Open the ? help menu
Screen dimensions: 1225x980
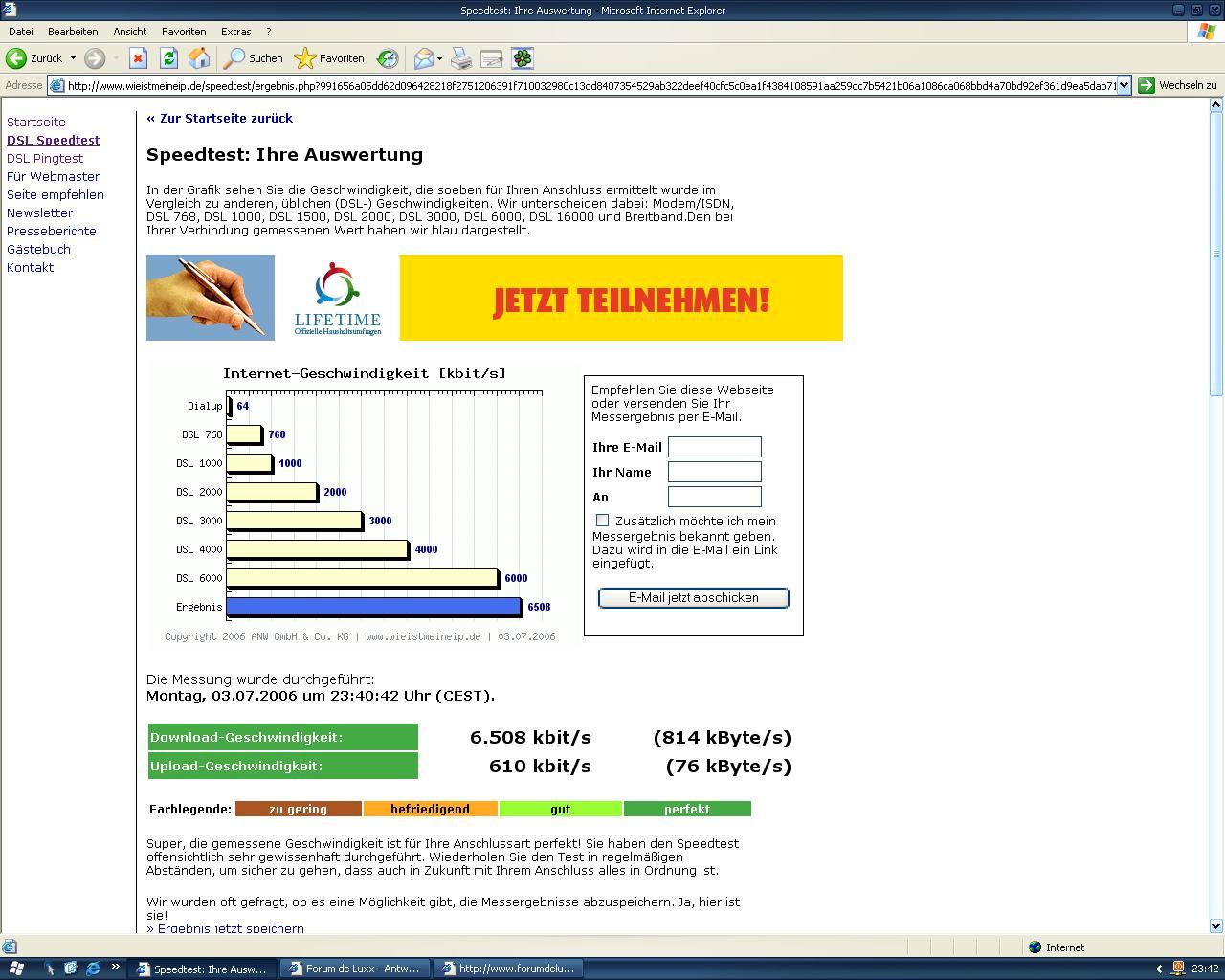[269, 32]
